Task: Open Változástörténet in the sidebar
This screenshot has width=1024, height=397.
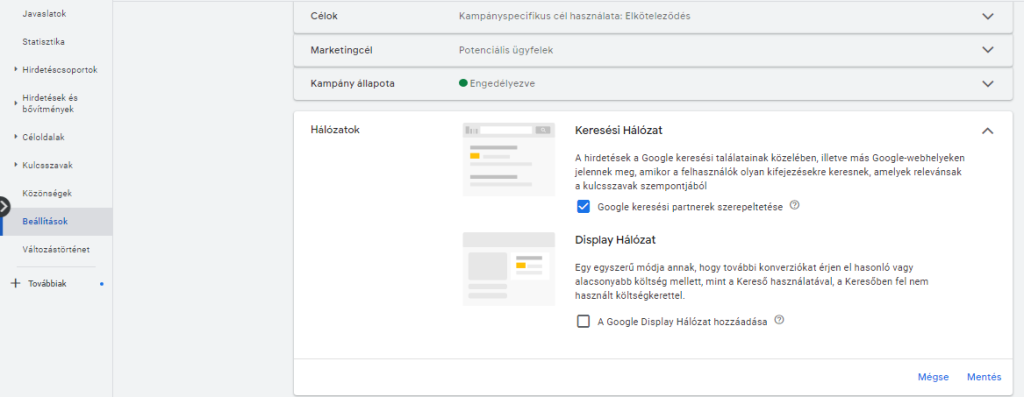Action: click(x=56, y=249)
